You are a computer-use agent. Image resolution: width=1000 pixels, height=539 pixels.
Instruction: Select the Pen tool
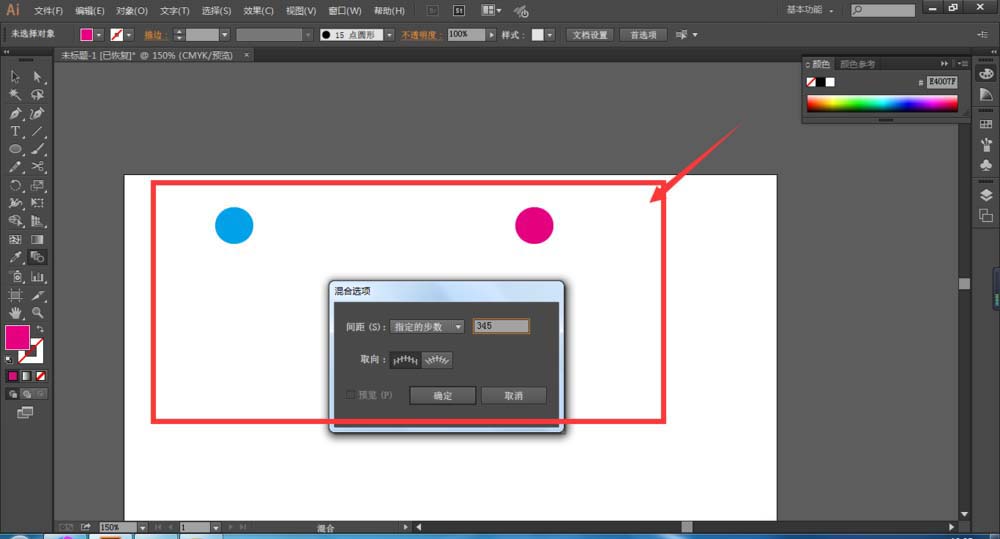[x=16, y=113]
